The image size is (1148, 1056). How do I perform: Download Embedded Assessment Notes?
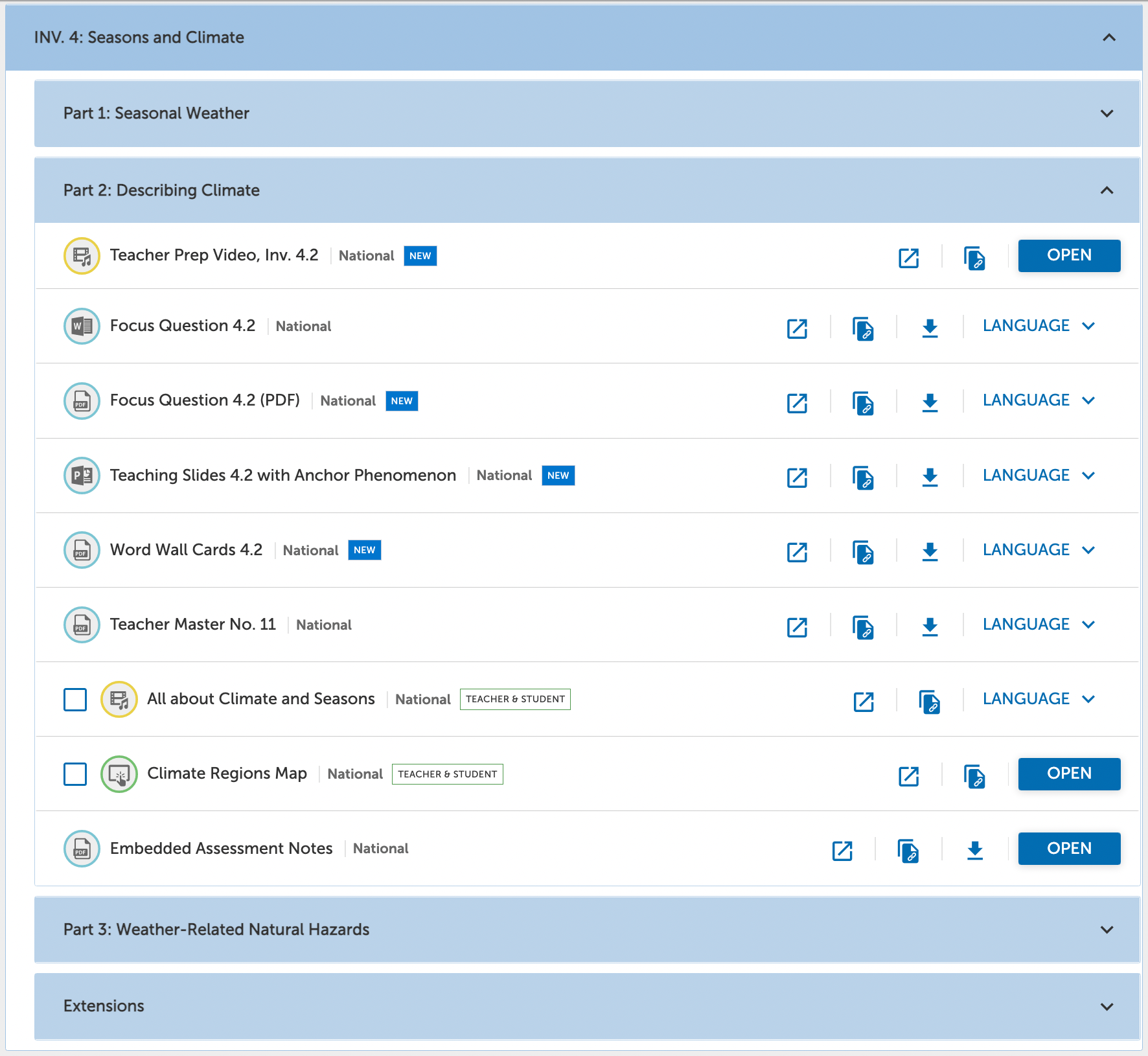975,850
